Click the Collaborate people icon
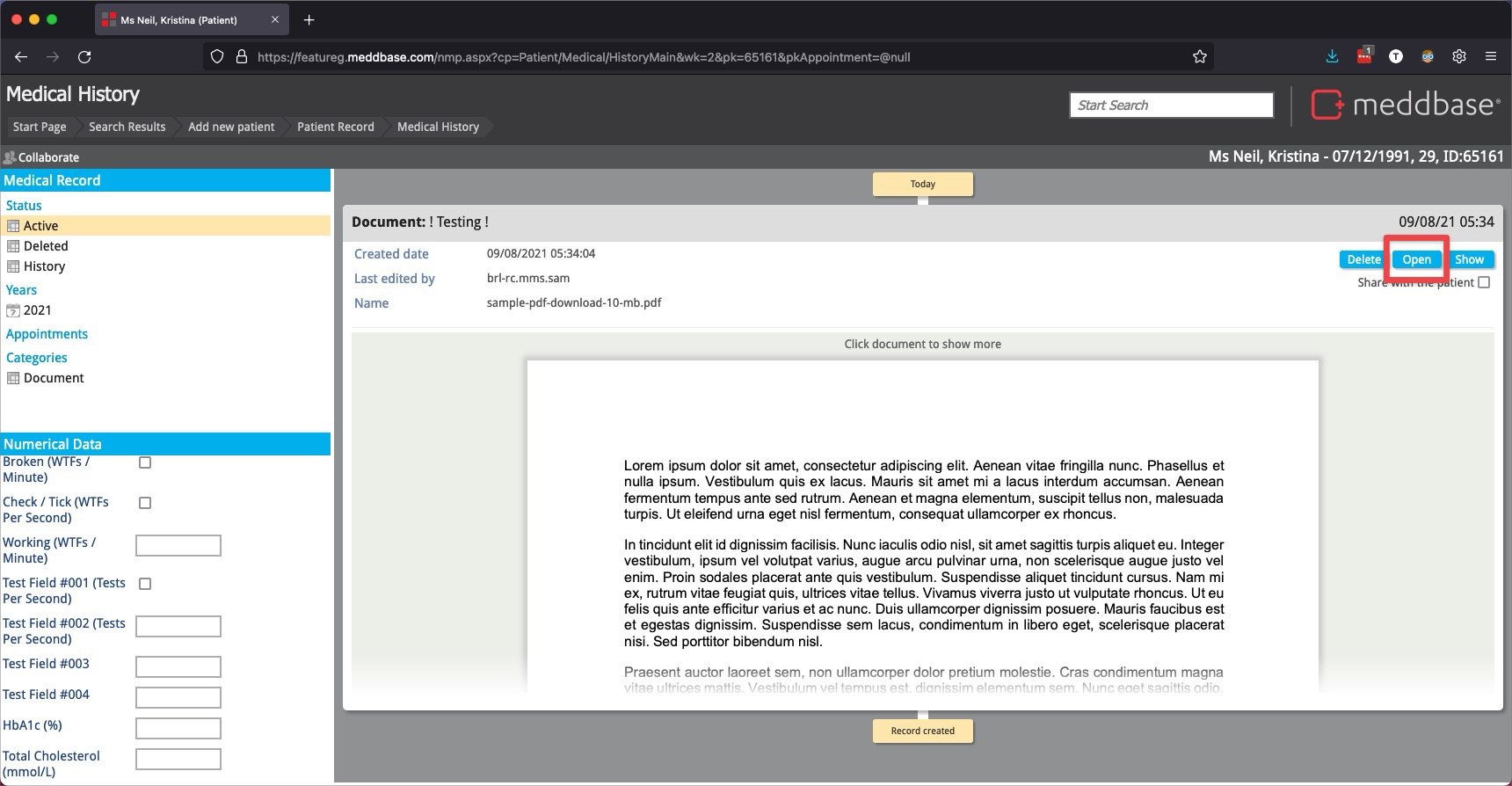 [x=10, y=157]
